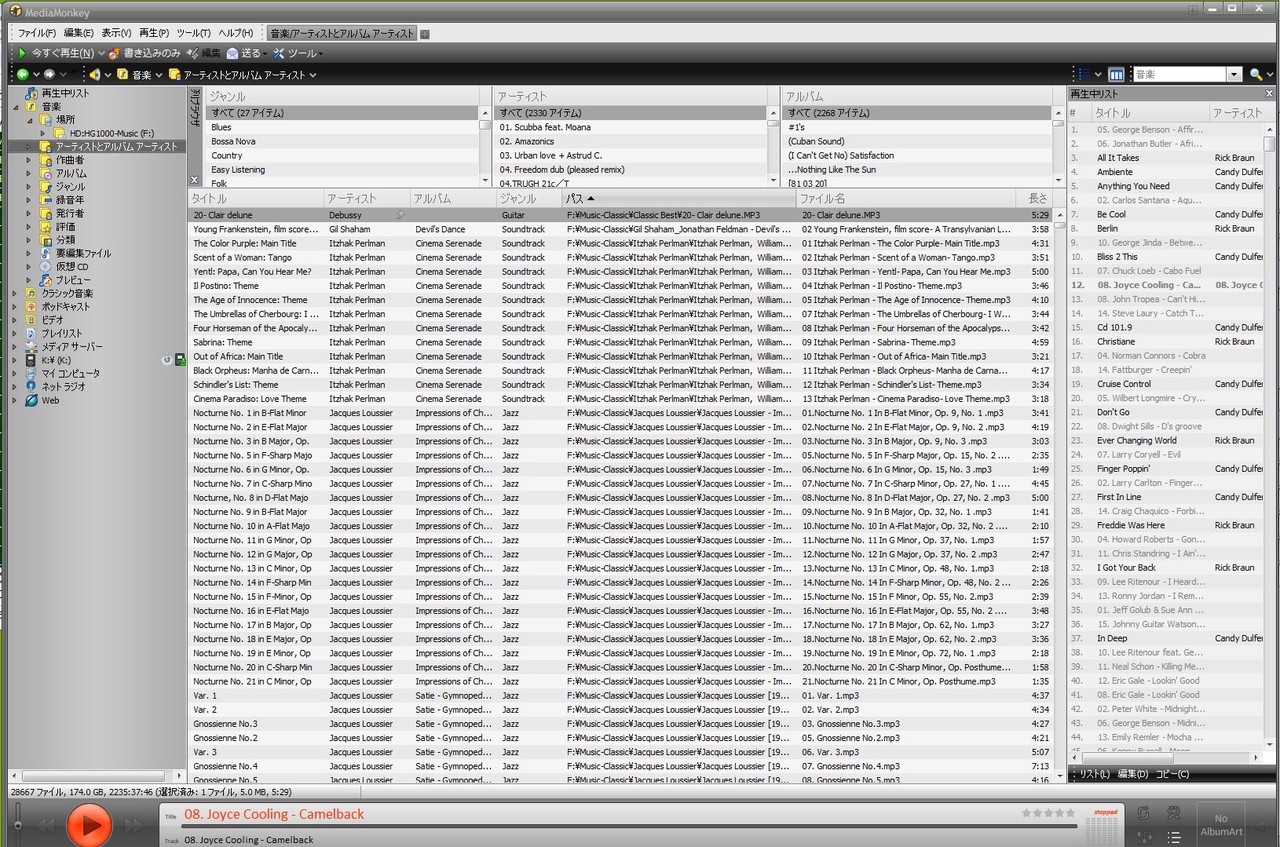Click the player seek bar

(628, 826)
